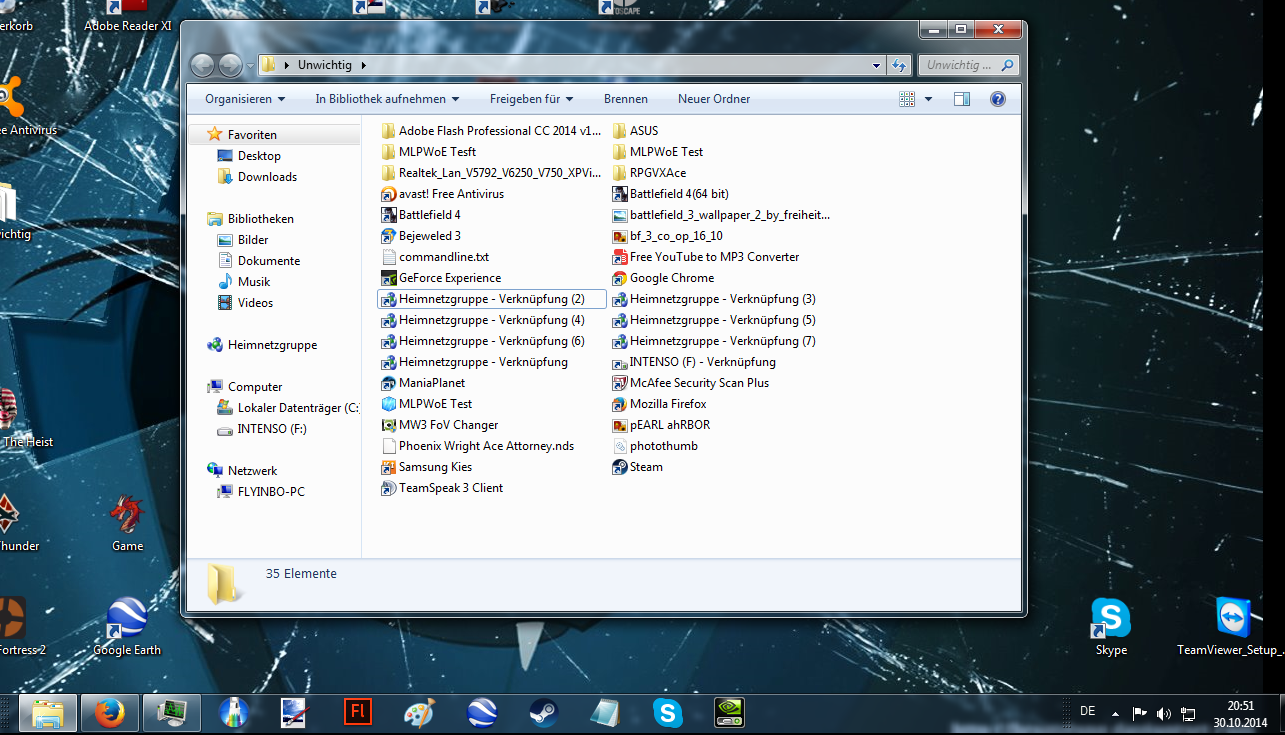Open the Organisieren dropdown menu
The height and width of the screenshot is (735, 1285).
point(245,99)
